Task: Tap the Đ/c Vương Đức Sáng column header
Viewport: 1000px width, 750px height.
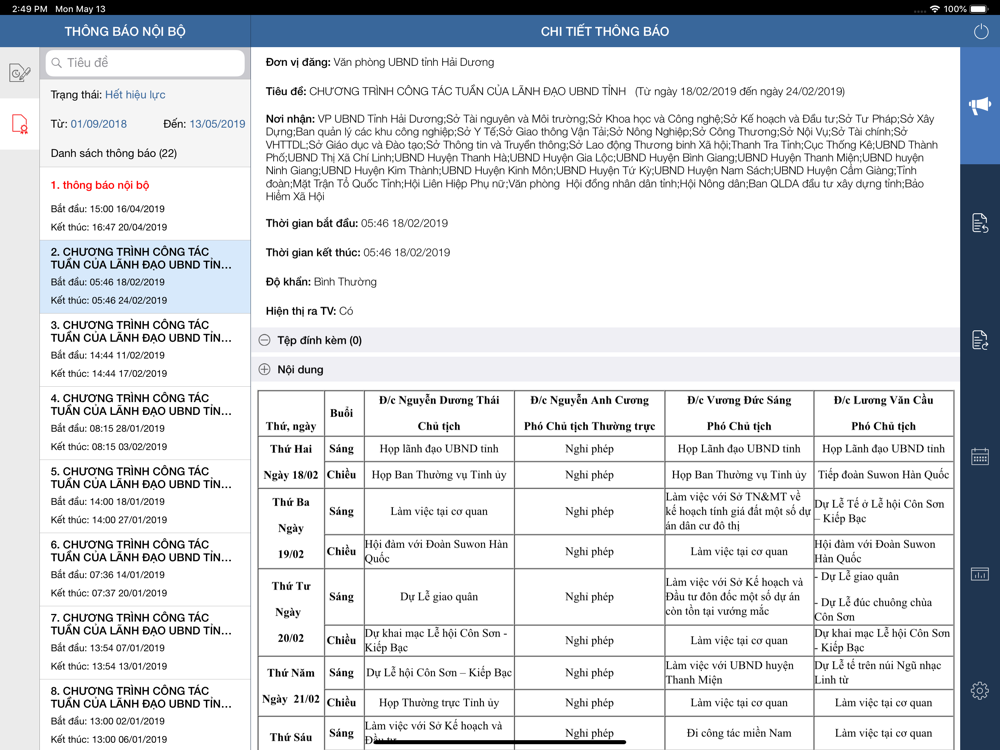Action: click(x=739, y=413)
